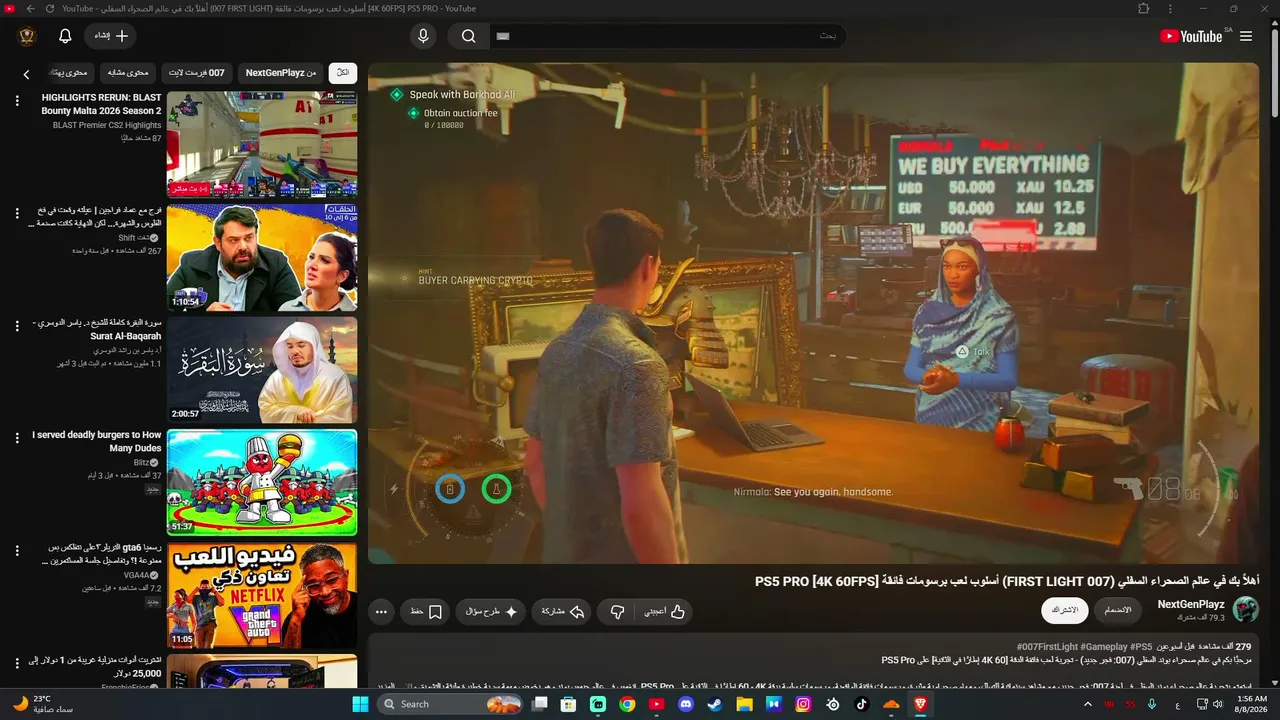The width and height of the screenshot is (1280, 720).
Task: Open Instagram from the taskbar
Action: (x=803, y=704)
